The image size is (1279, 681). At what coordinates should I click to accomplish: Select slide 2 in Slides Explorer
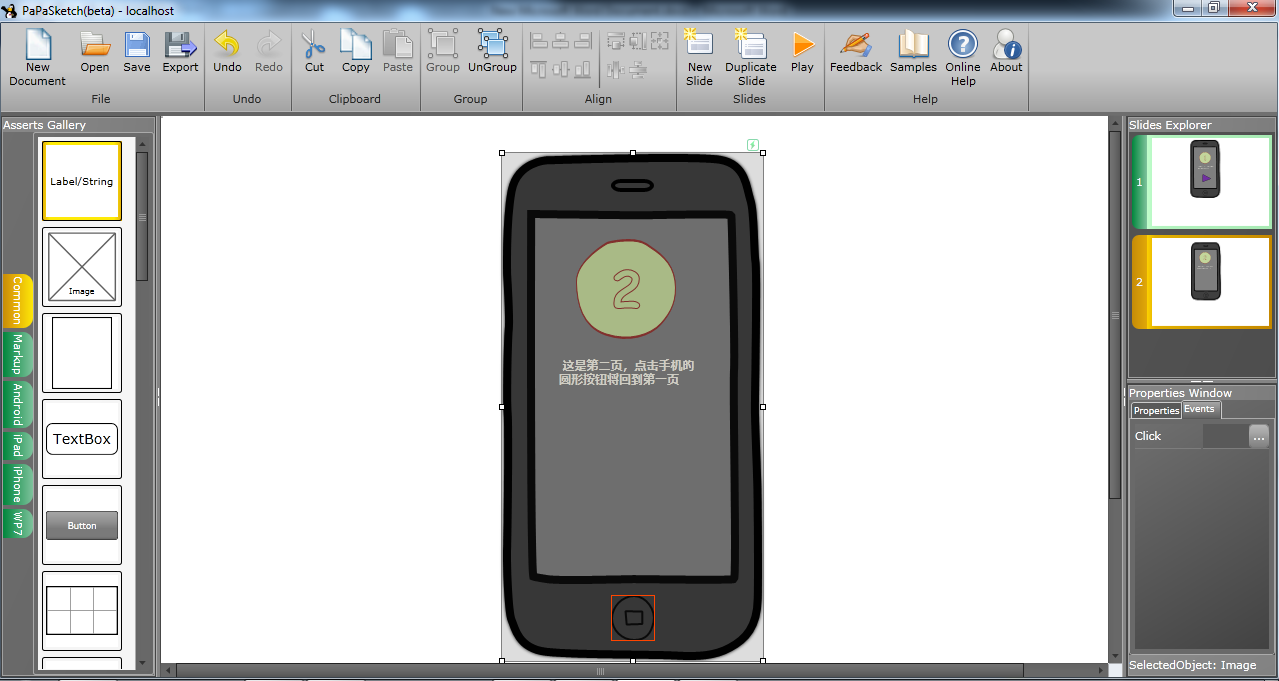[1200, 282]
